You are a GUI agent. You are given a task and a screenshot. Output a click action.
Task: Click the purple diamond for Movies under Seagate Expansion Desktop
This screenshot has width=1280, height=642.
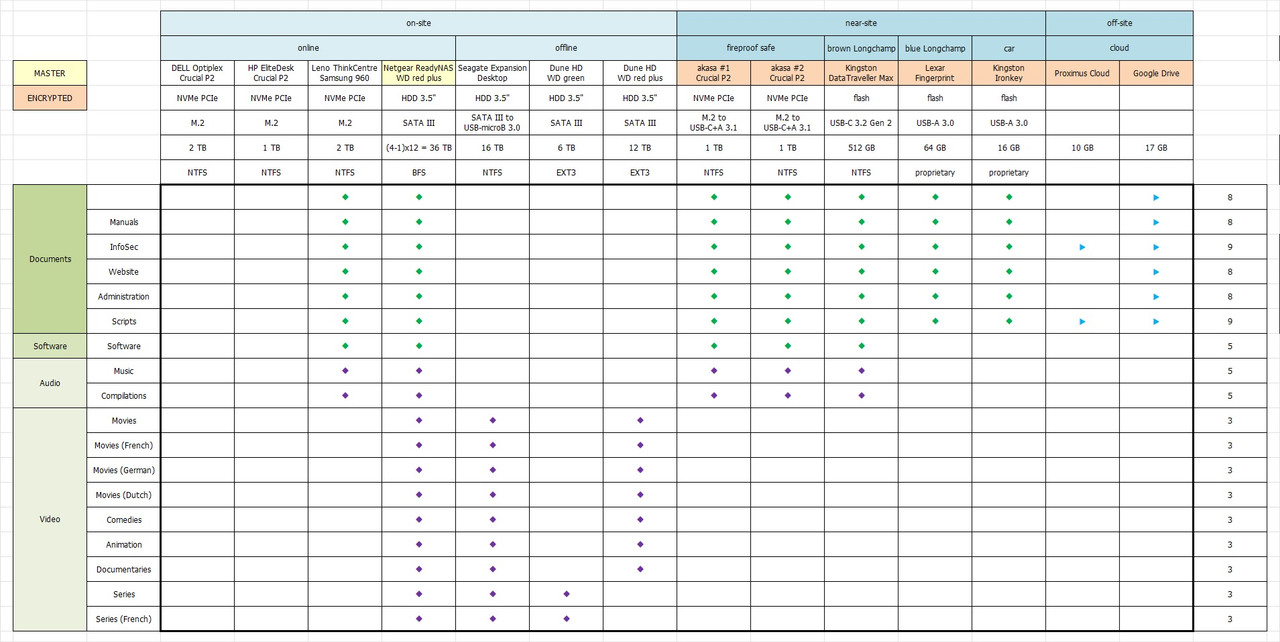(x=493, y=421)
